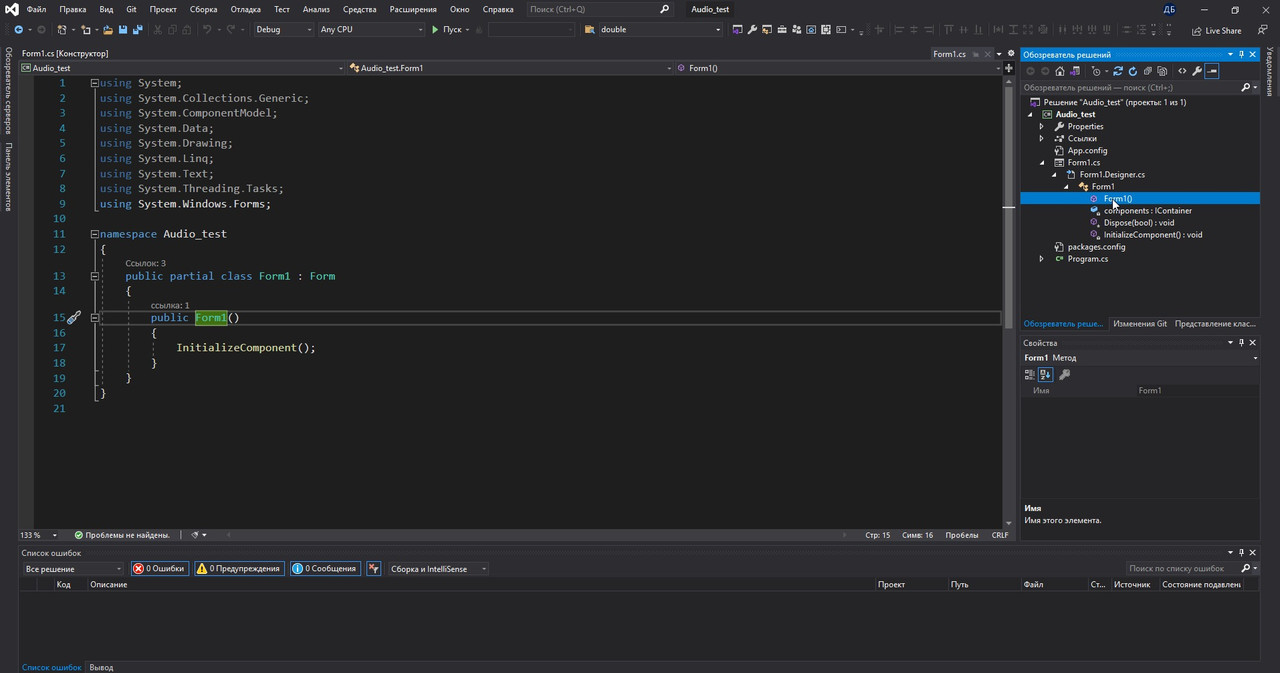
Task: Toggle the Preview Selected Items button
Action: (x=1211, y=71)
